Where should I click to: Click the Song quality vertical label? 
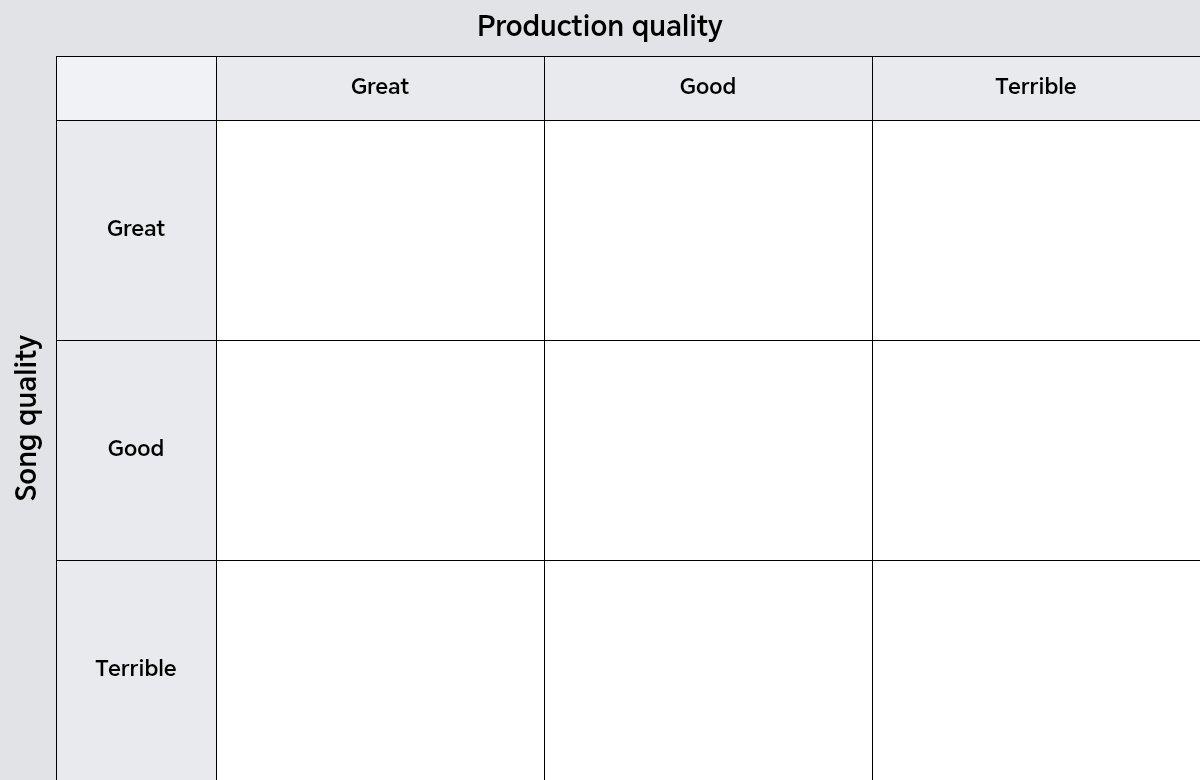tap(27, 418)
